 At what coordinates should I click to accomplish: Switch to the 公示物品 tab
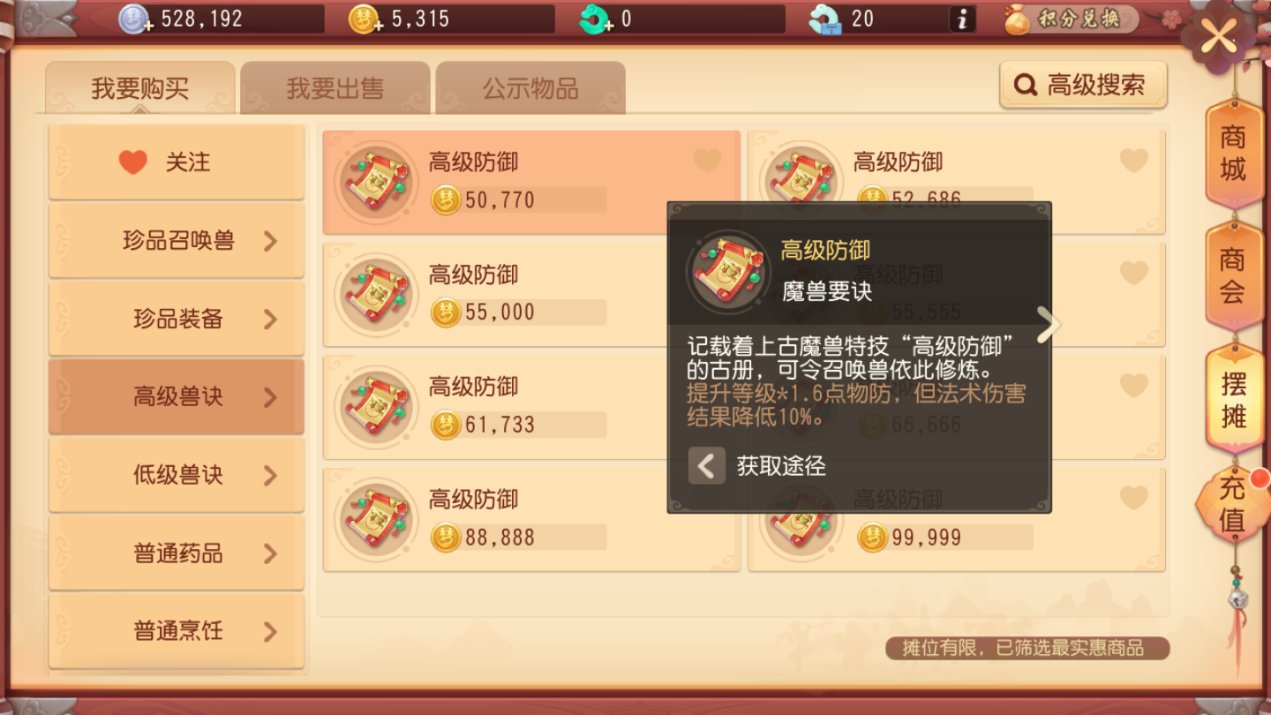(x=530, y=88)
